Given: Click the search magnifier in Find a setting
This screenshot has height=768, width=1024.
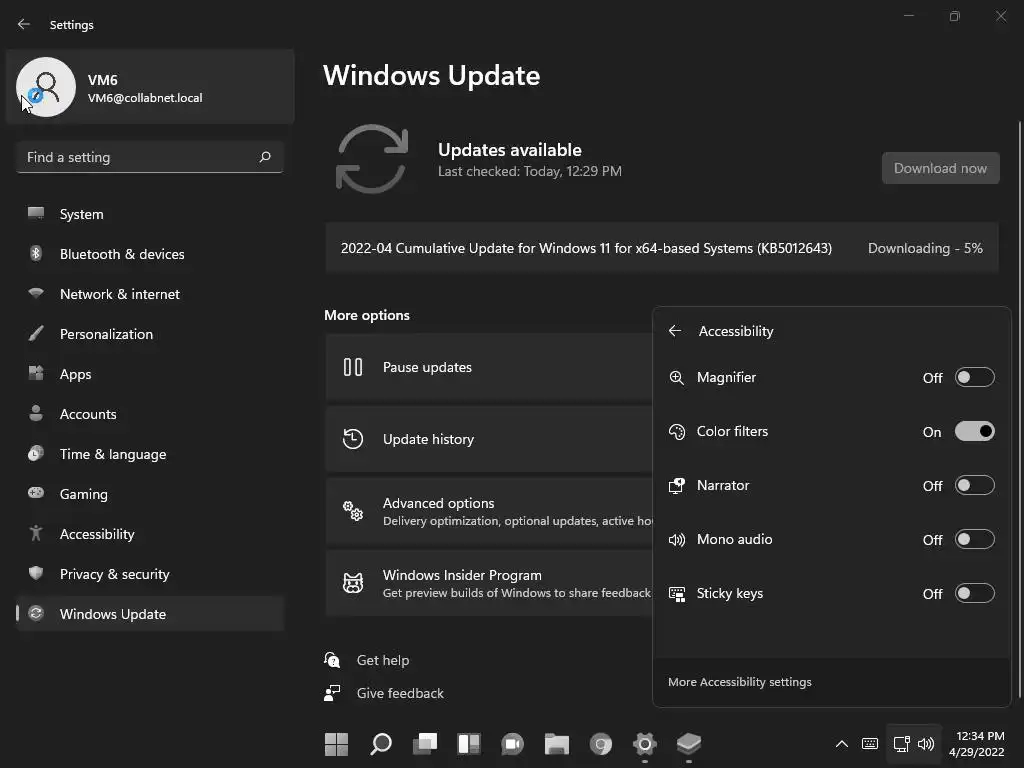Looking at the screenshot, I should tap(265, 157).
